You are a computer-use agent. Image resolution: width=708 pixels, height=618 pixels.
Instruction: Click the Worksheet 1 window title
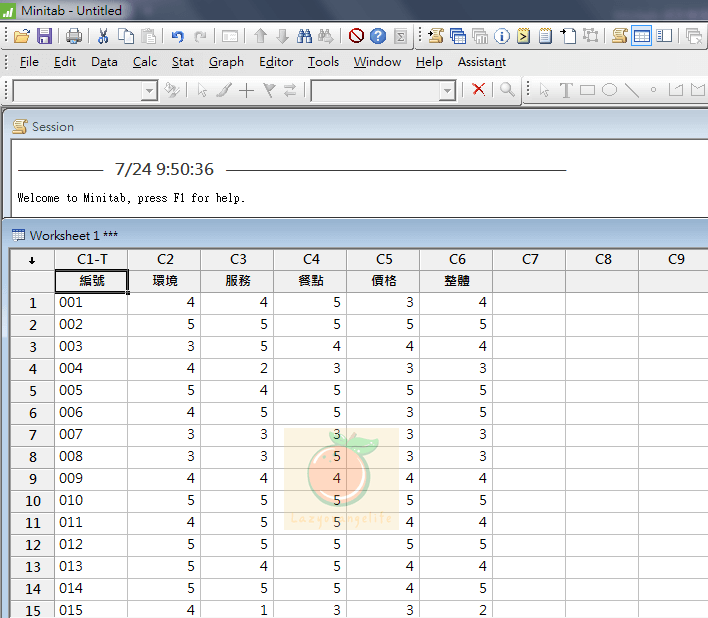click(74, 235)
